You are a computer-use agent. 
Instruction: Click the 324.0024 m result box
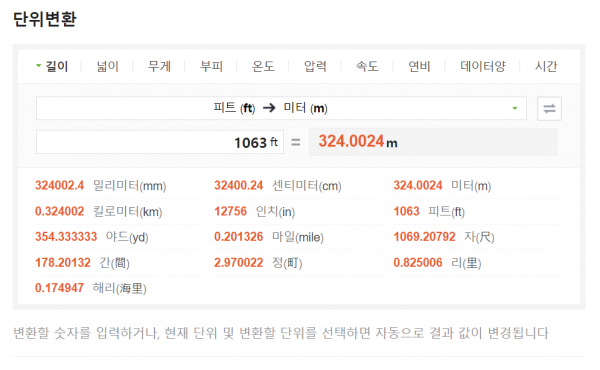[433, 142]
